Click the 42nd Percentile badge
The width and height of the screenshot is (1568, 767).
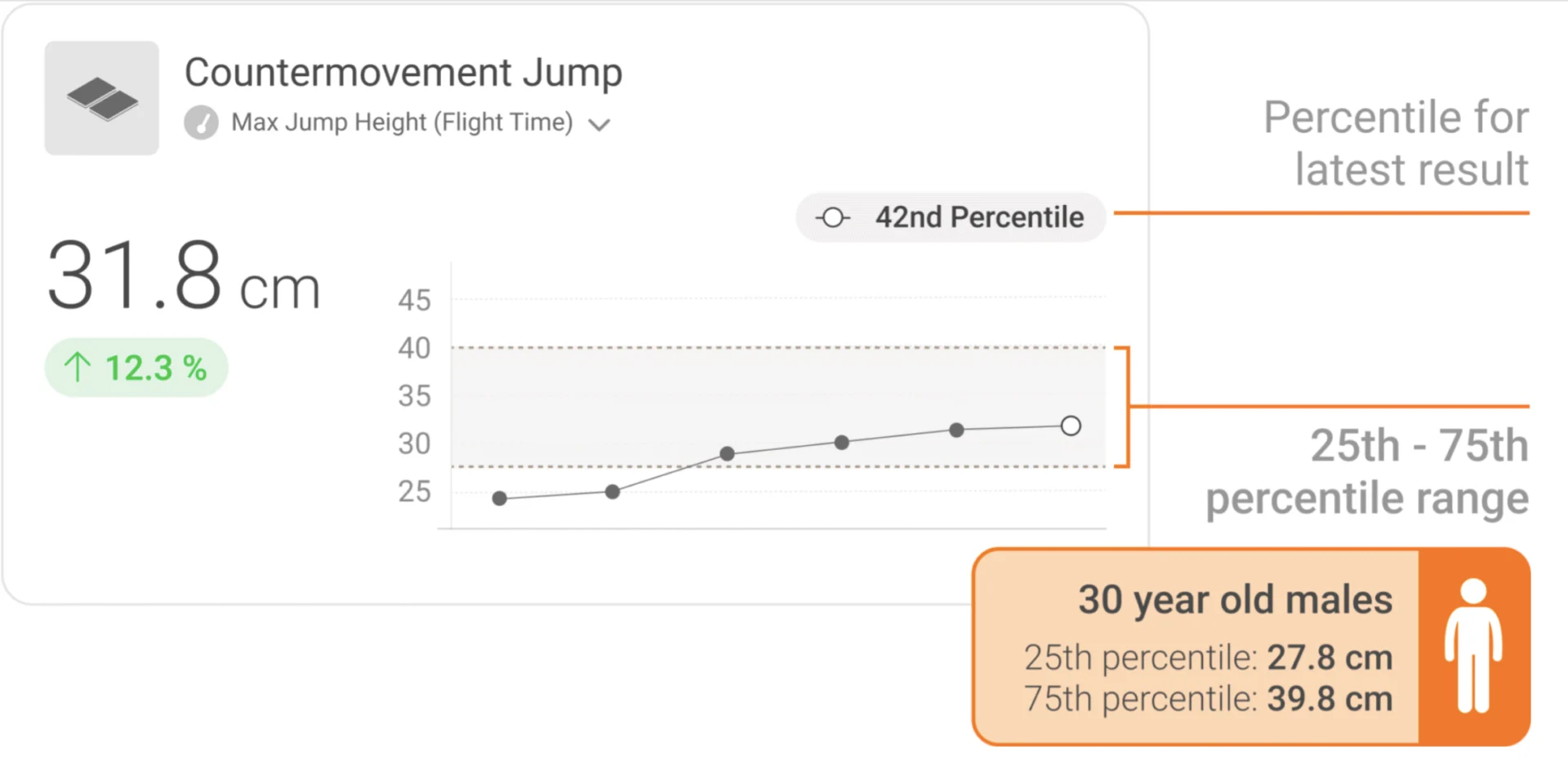(951, 217)
